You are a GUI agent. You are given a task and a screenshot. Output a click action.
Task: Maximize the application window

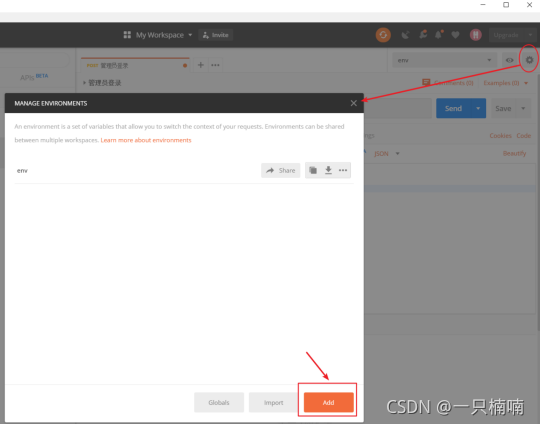(x=506, y=5)
